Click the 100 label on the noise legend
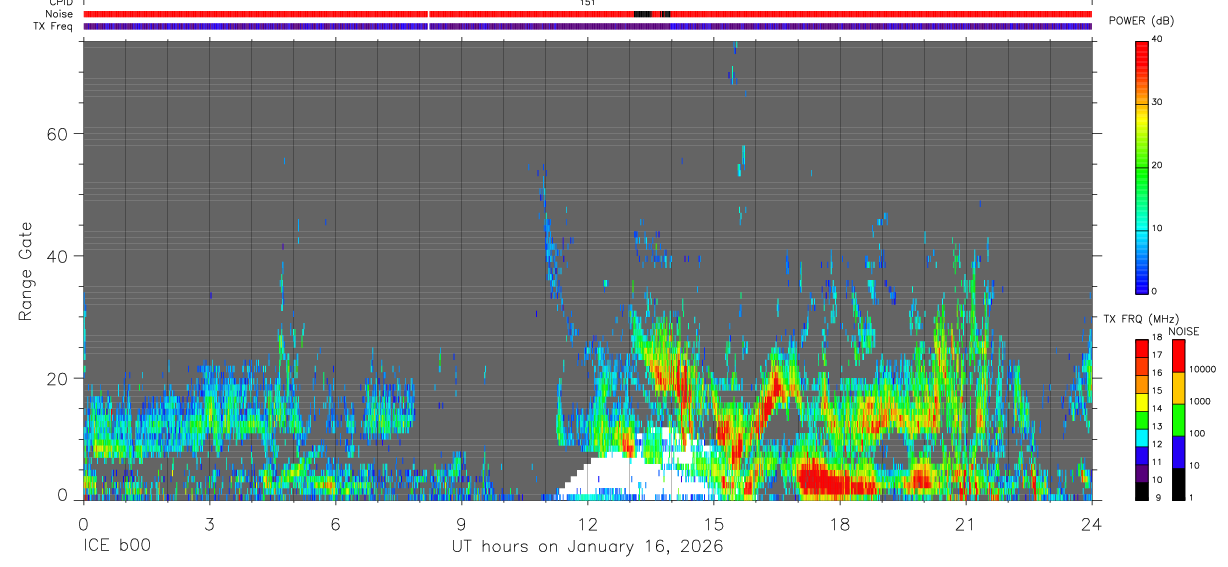Screen dimensions: 1228x567 1196,433
